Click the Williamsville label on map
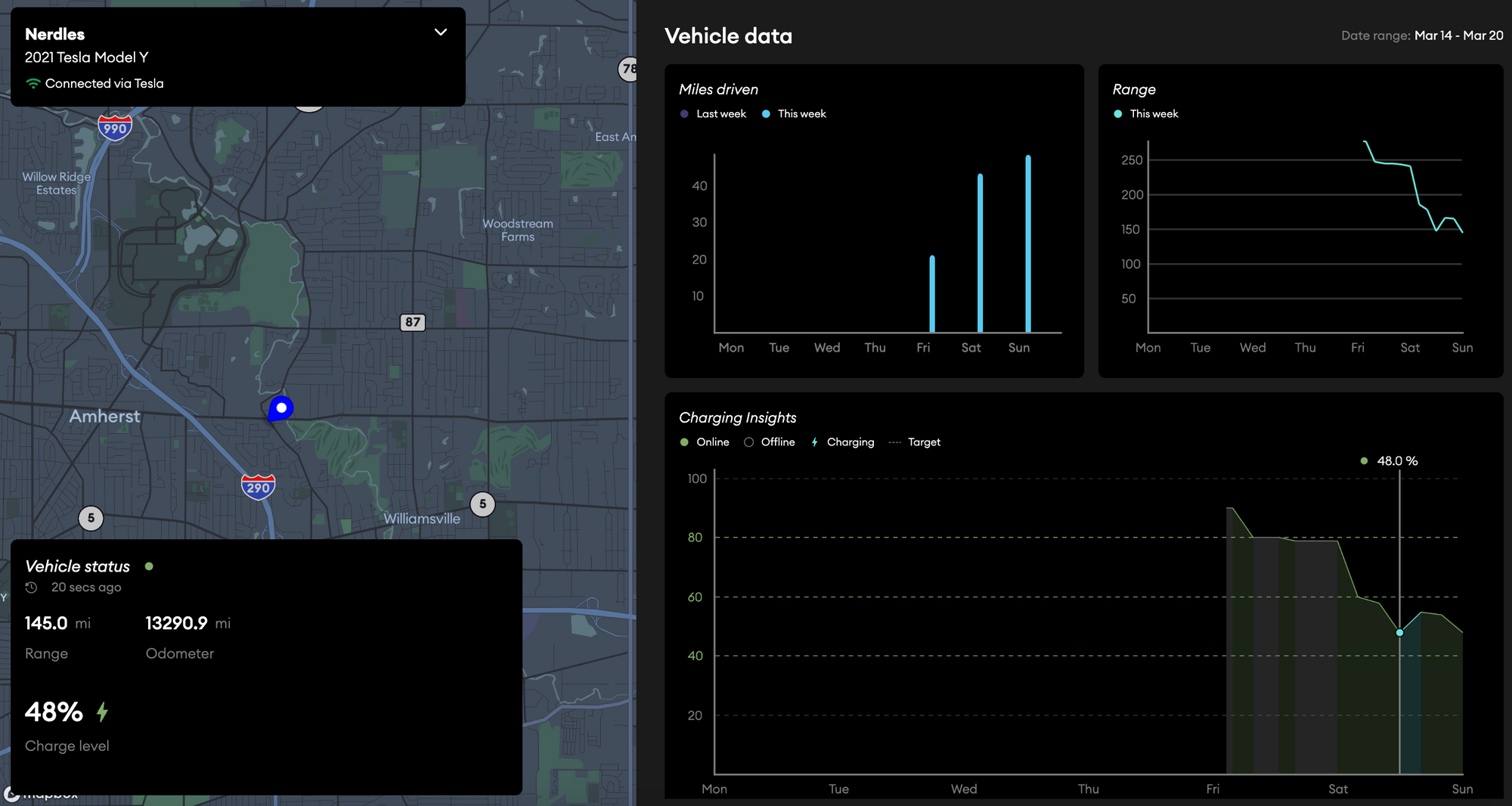 (x=421, y=519)
